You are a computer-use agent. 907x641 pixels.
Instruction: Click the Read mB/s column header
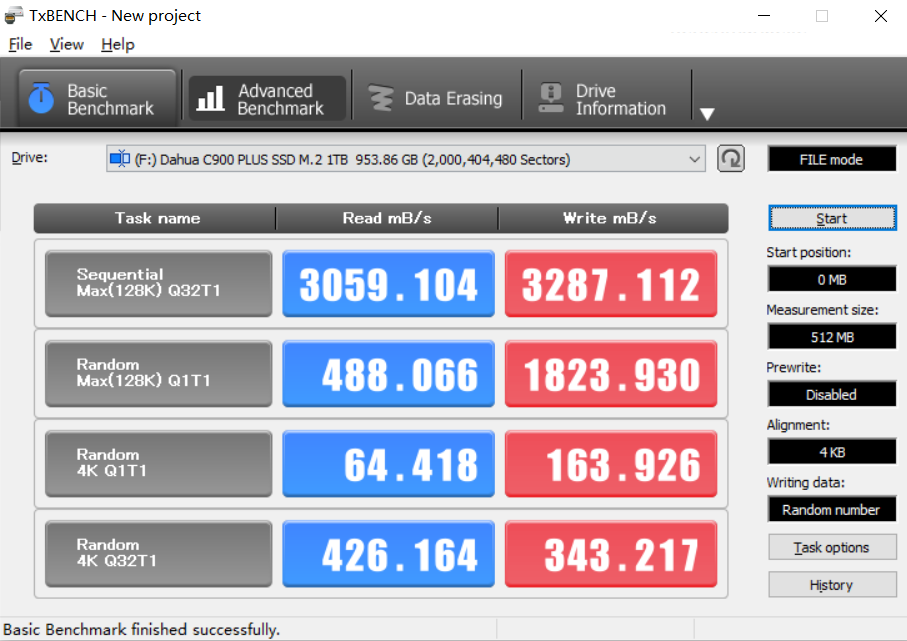click(x=387, y=218)
